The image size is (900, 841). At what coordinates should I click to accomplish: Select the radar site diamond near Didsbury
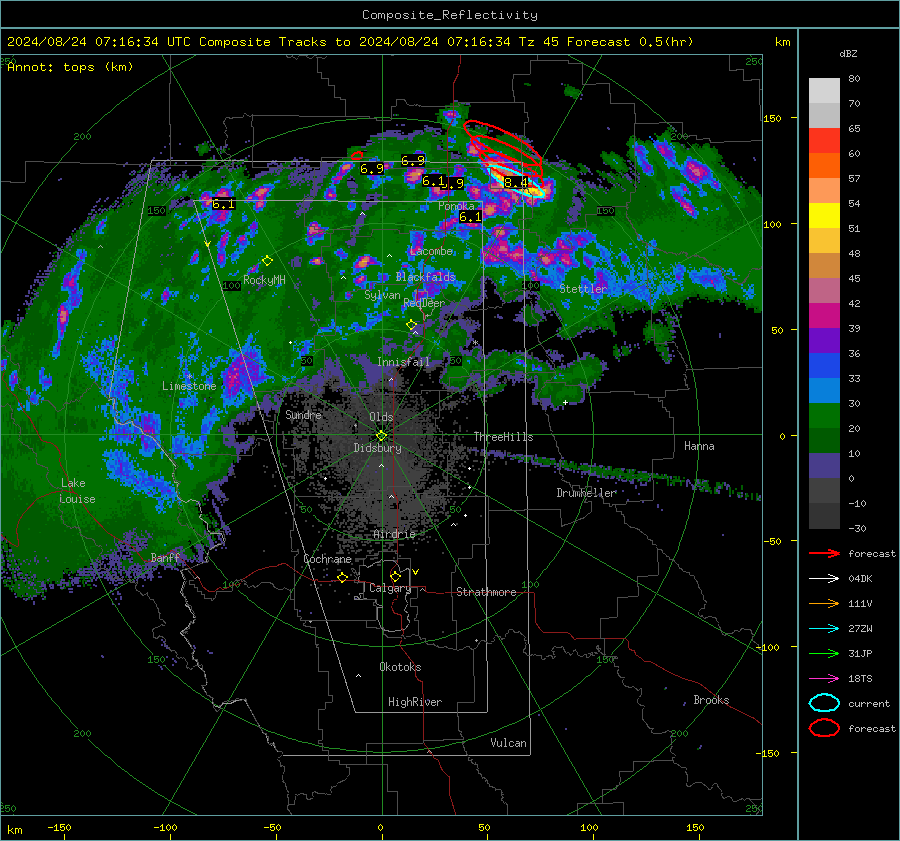tap(381, 436)
